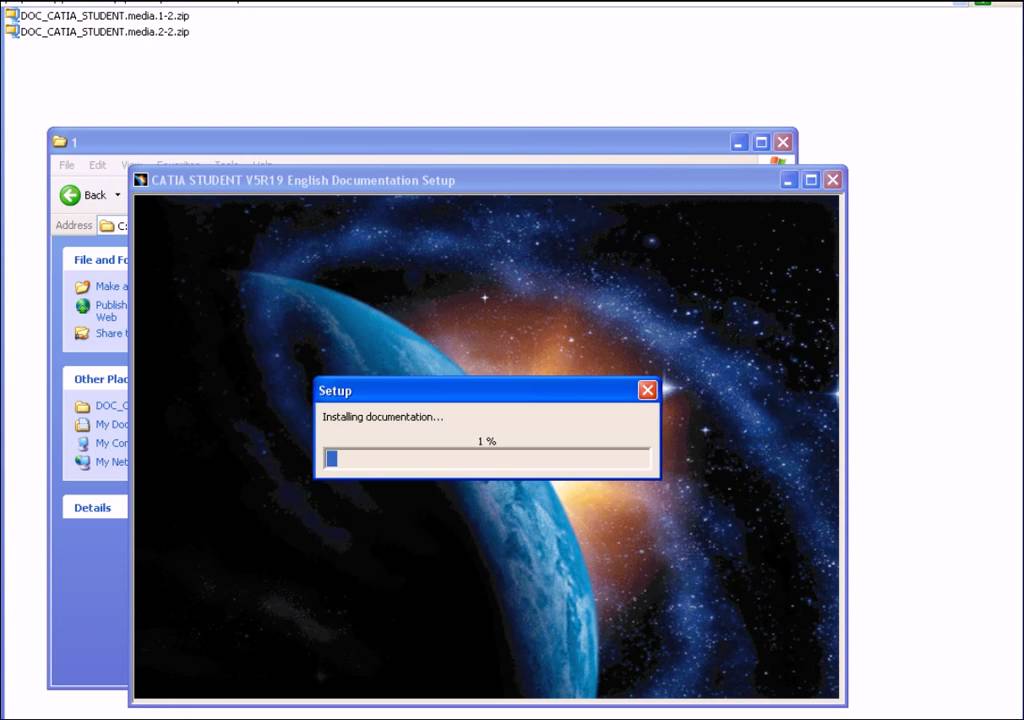
Task: Expand the Details panel header
Action: 95,508
